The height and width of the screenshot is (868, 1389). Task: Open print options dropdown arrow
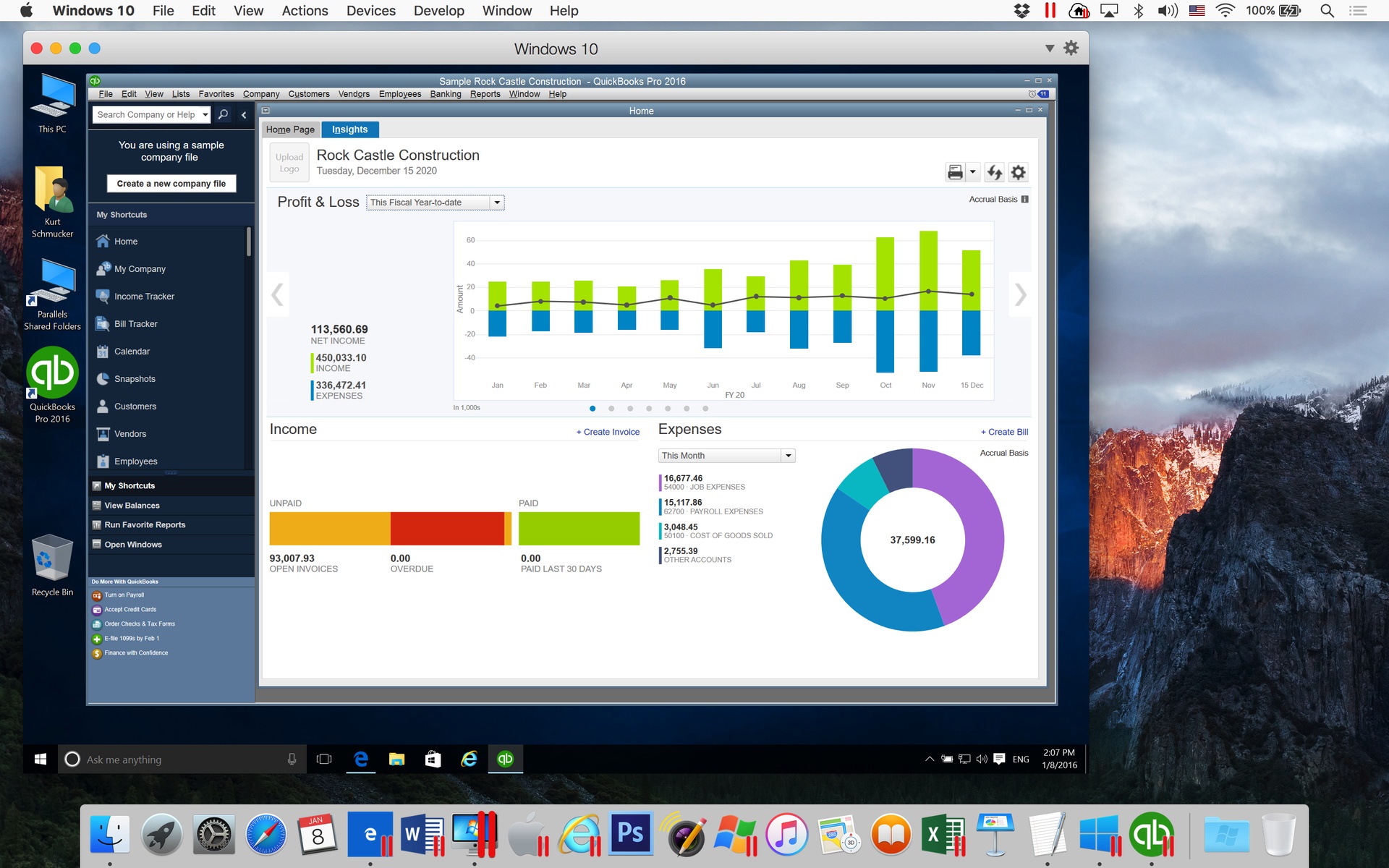pos(973,172)
